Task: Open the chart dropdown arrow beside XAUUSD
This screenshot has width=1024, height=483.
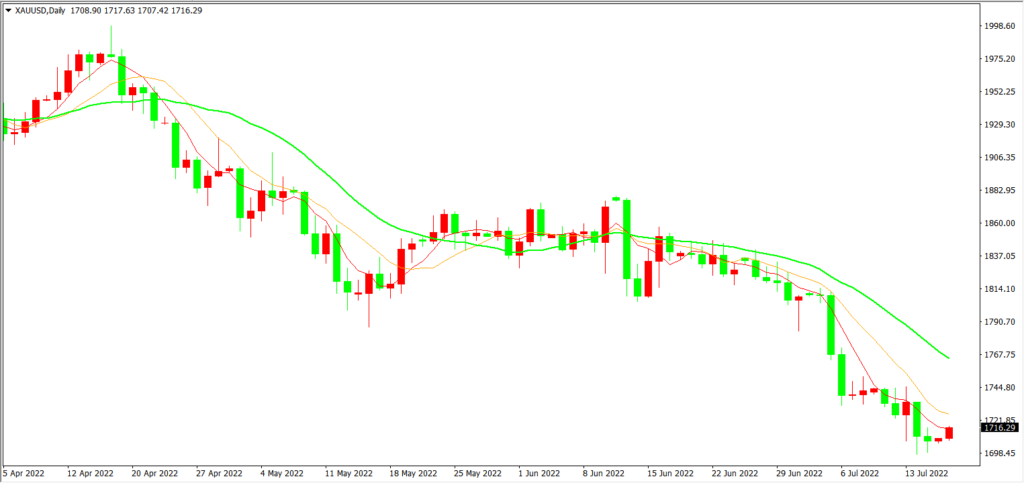Action: (8, 10)
